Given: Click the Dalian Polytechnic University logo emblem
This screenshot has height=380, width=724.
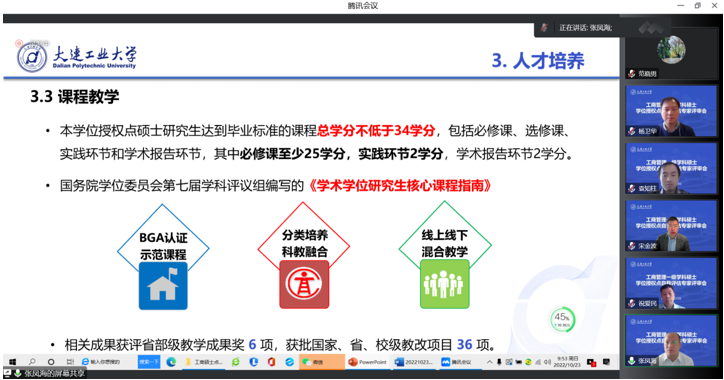Looking at the screenshot, I should click(x=32, y=58).
